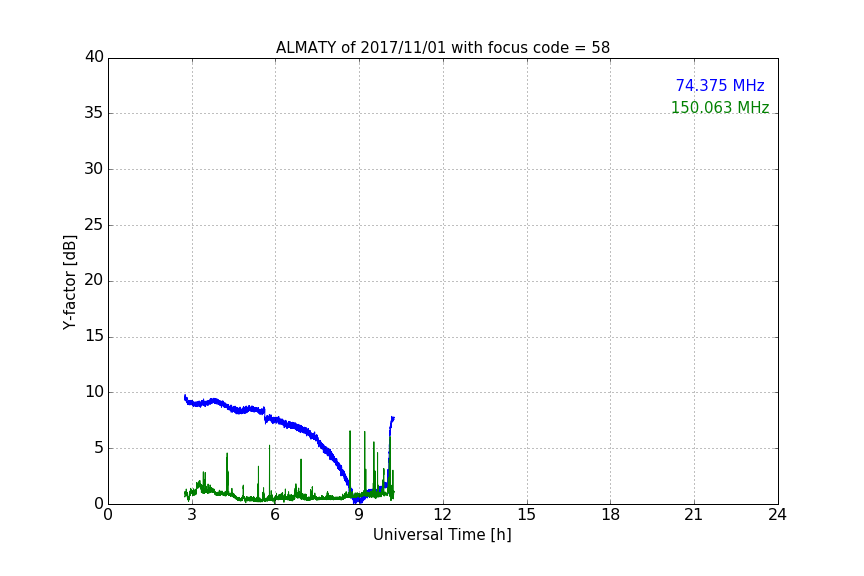The image size is (864, 576).
Task: Click x-axis tick label 15
Action: 526,515
